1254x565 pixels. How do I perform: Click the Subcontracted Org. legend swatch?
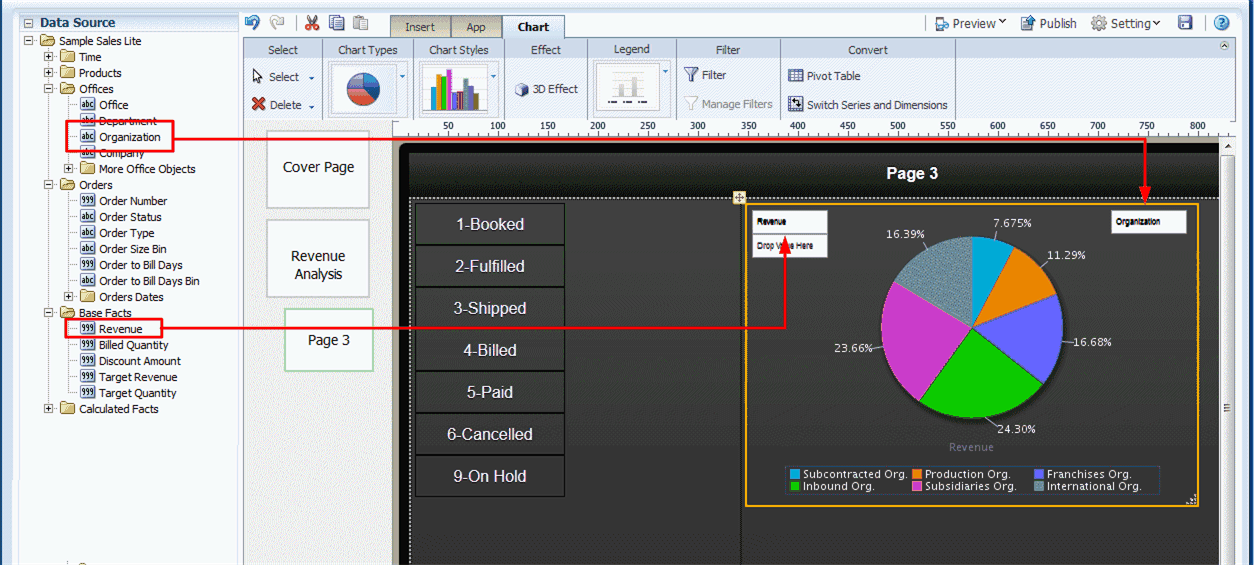tap(795, 474)
